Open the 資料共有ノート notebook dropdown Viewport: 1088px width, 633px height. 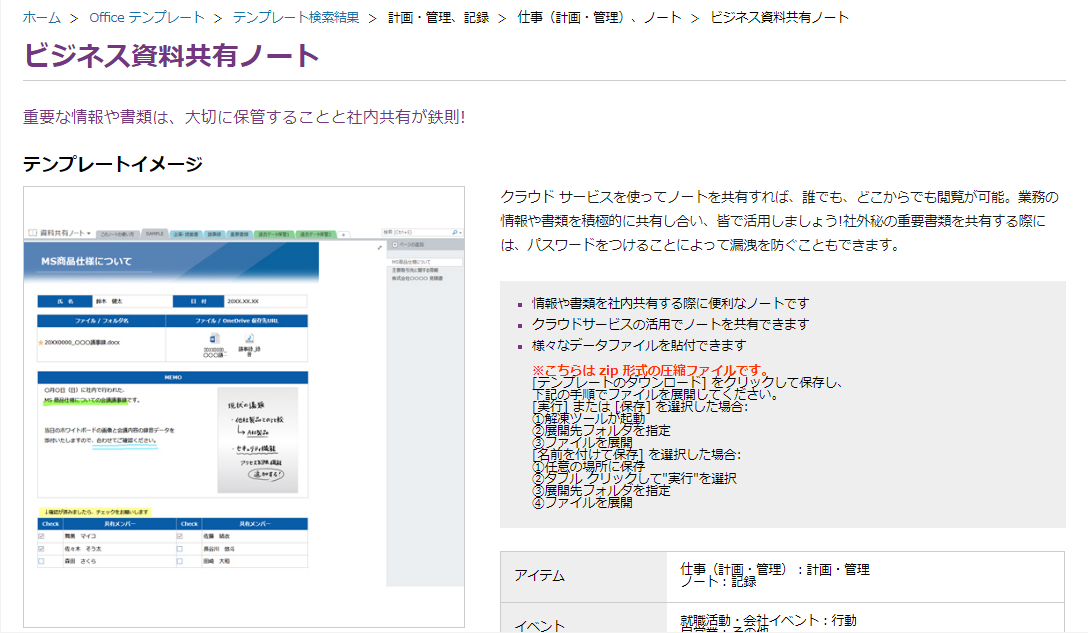(x=87, y=232)
